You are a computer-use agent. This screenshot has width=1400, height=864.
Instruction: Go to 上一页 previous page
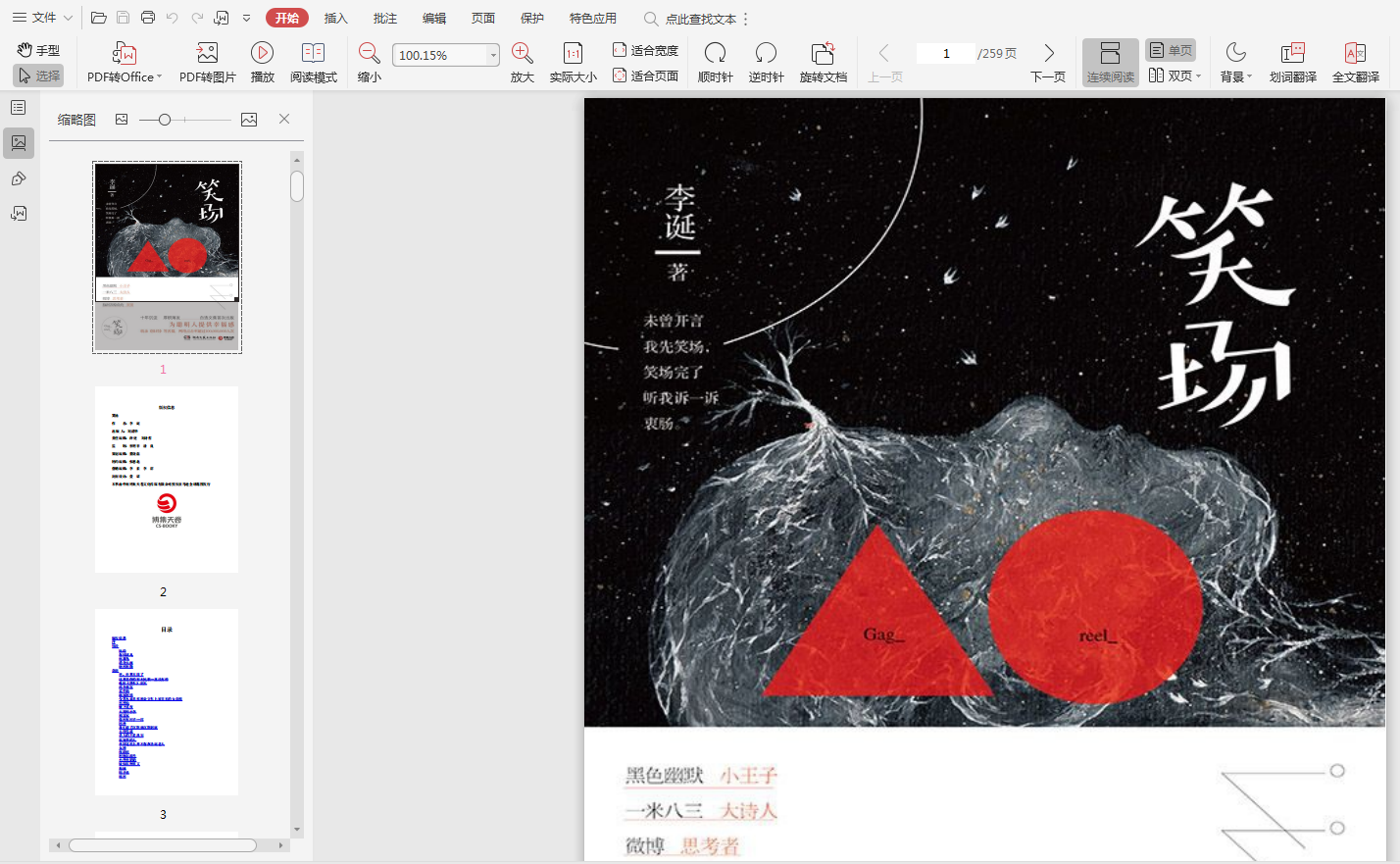tap(884, 64)
